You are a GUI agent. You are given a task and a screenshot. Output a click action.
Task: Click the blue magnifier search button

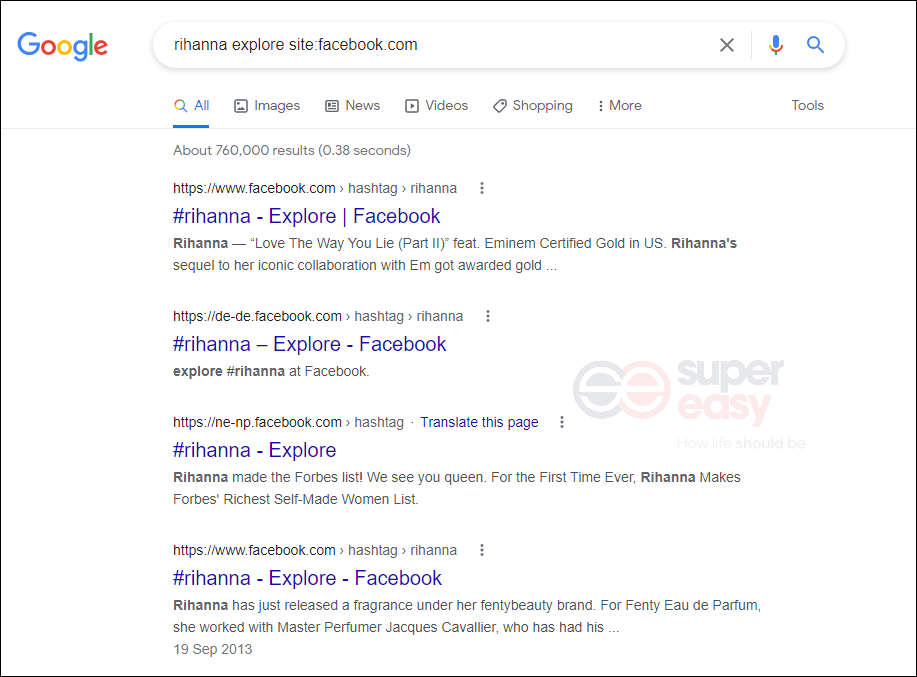coord(816,45)
